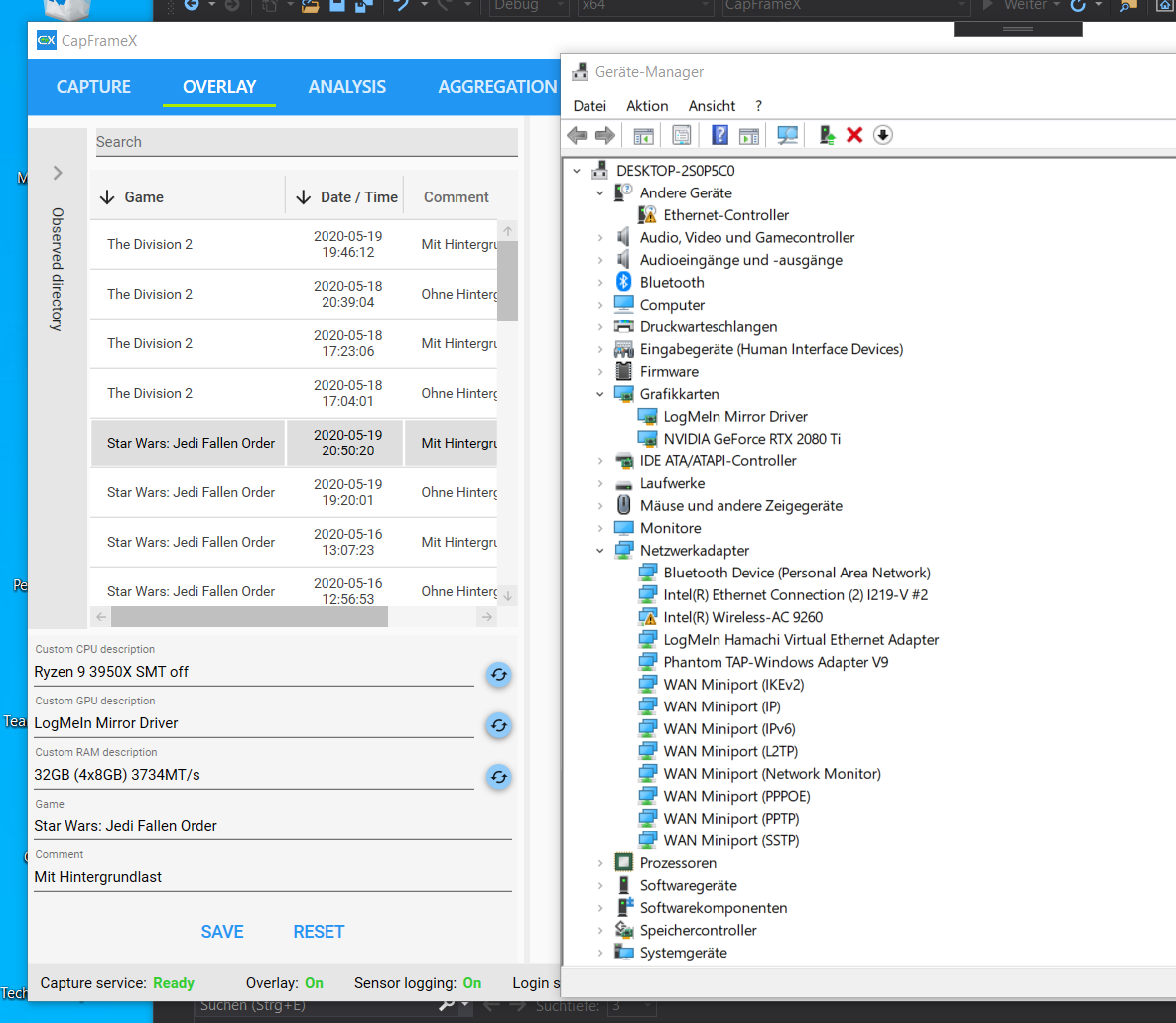Image resolution: width=1176 pixels, height=1023 pixels.
Task: Select The Division 2 record from 19:46:12
Action: tap(294, 244)
